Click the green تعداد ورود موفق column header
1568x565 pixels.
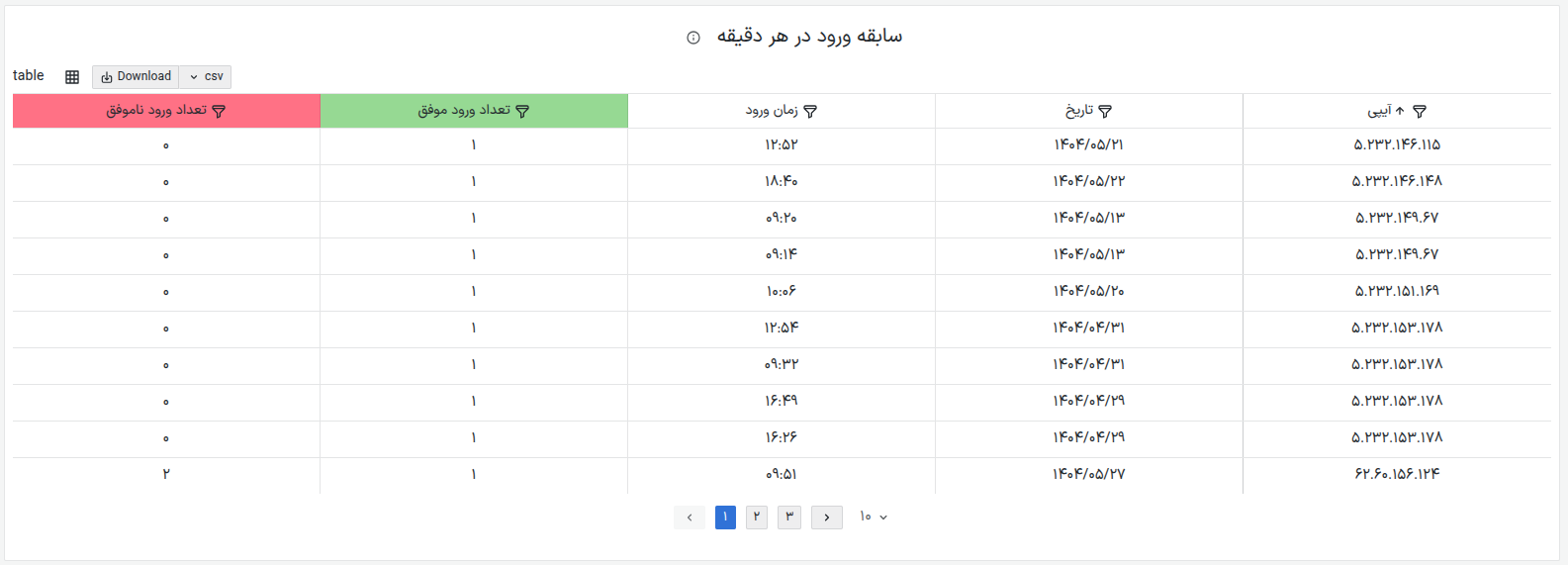click(x=464, y=111)
